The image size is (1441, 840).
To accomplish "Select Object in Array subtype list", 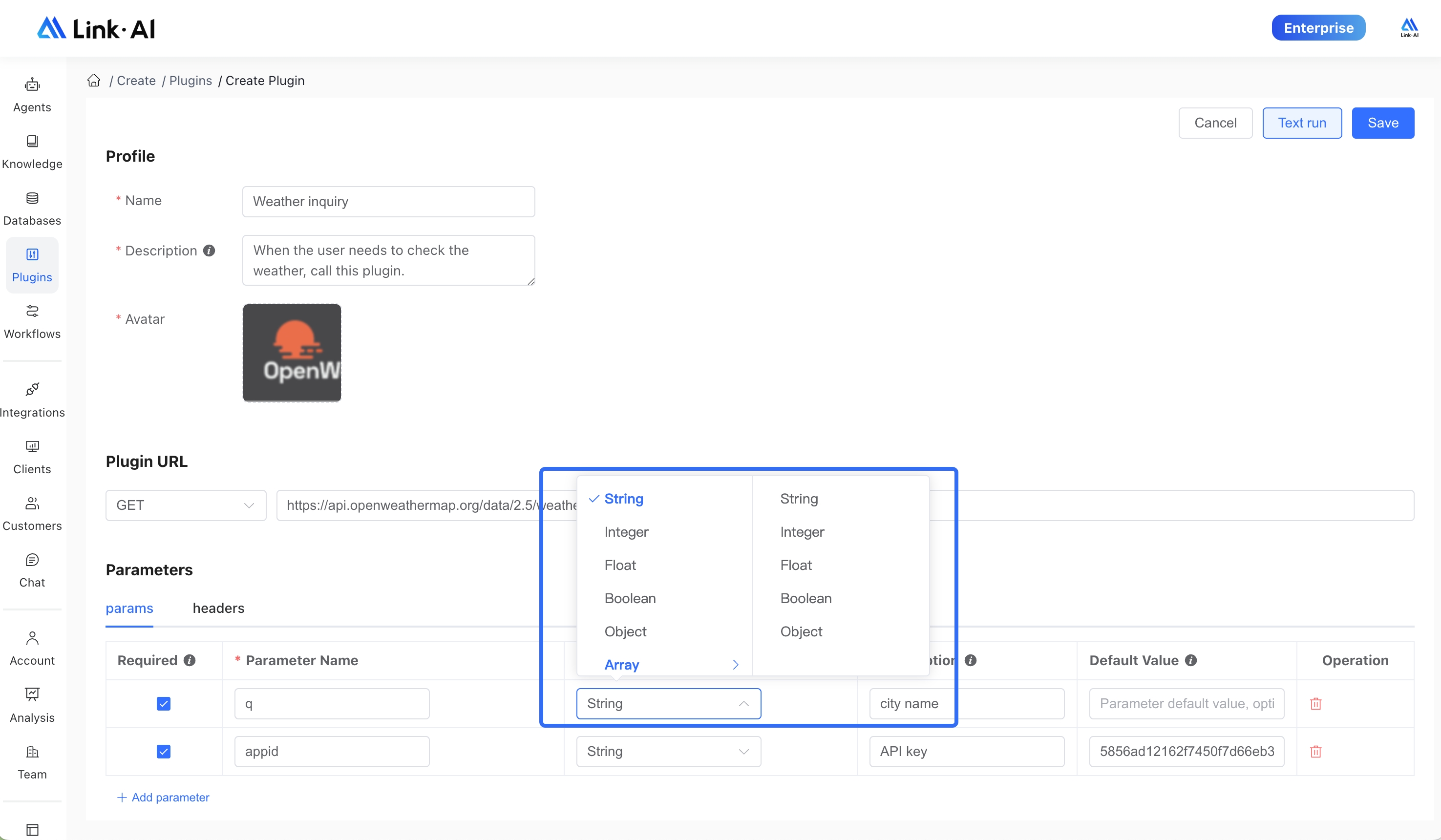I will (x=841, y=631).
